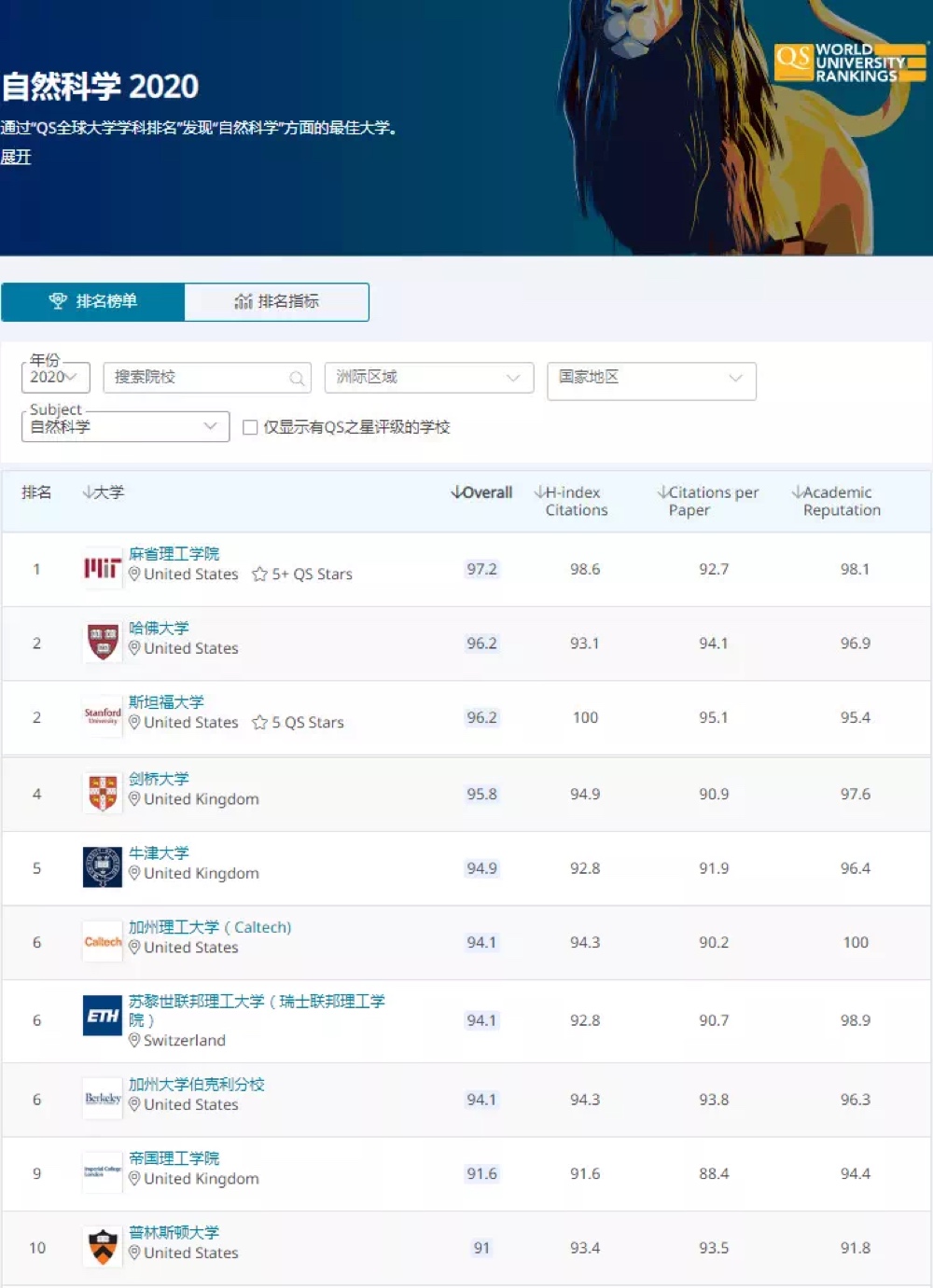Open the 年份 2020 year dropdown
The height and width of the screenshot is (1288, 933).
[x=55, y=377]
